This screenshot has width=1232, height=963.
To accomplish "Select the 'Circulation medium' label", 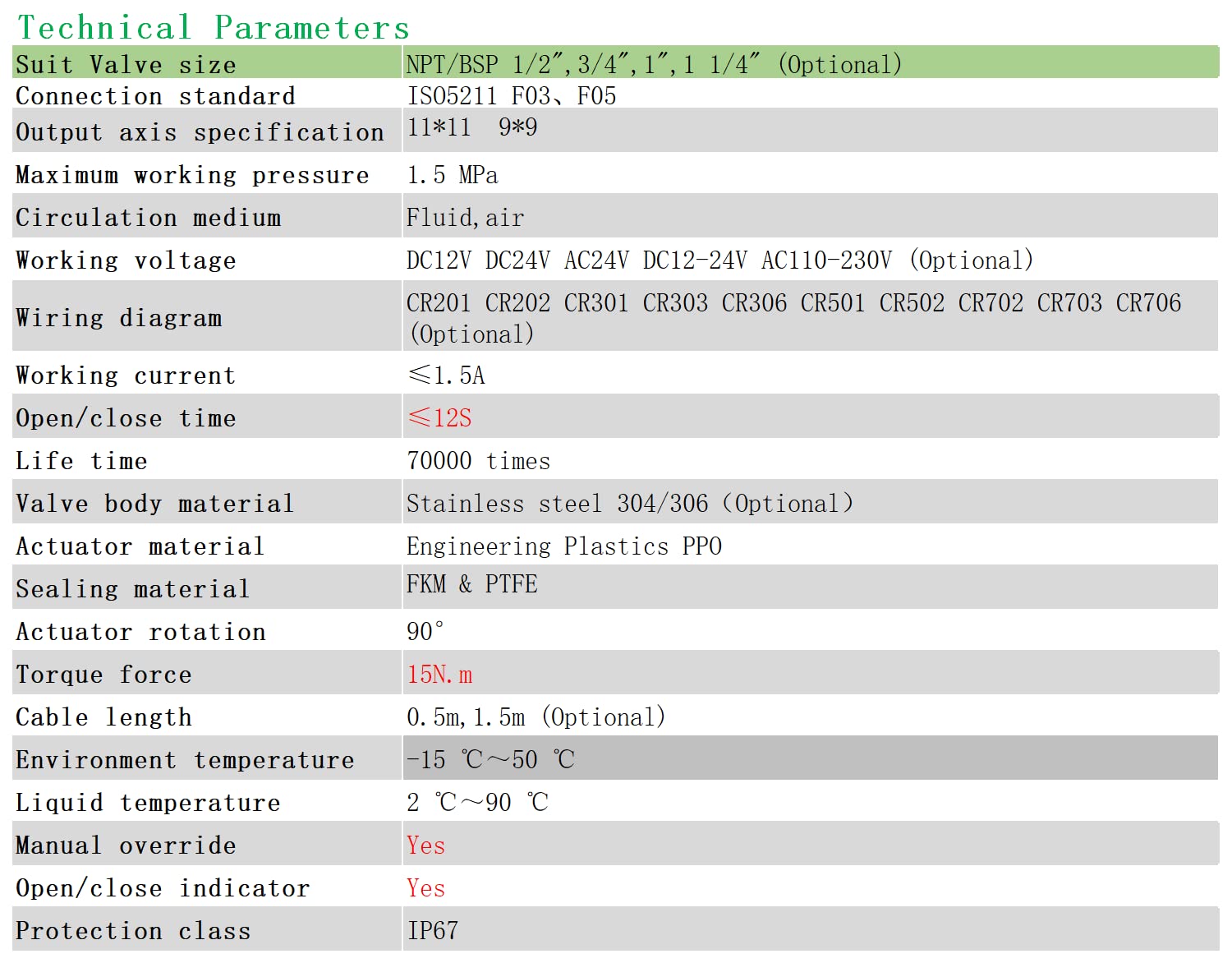I will [x=148, y=218].
